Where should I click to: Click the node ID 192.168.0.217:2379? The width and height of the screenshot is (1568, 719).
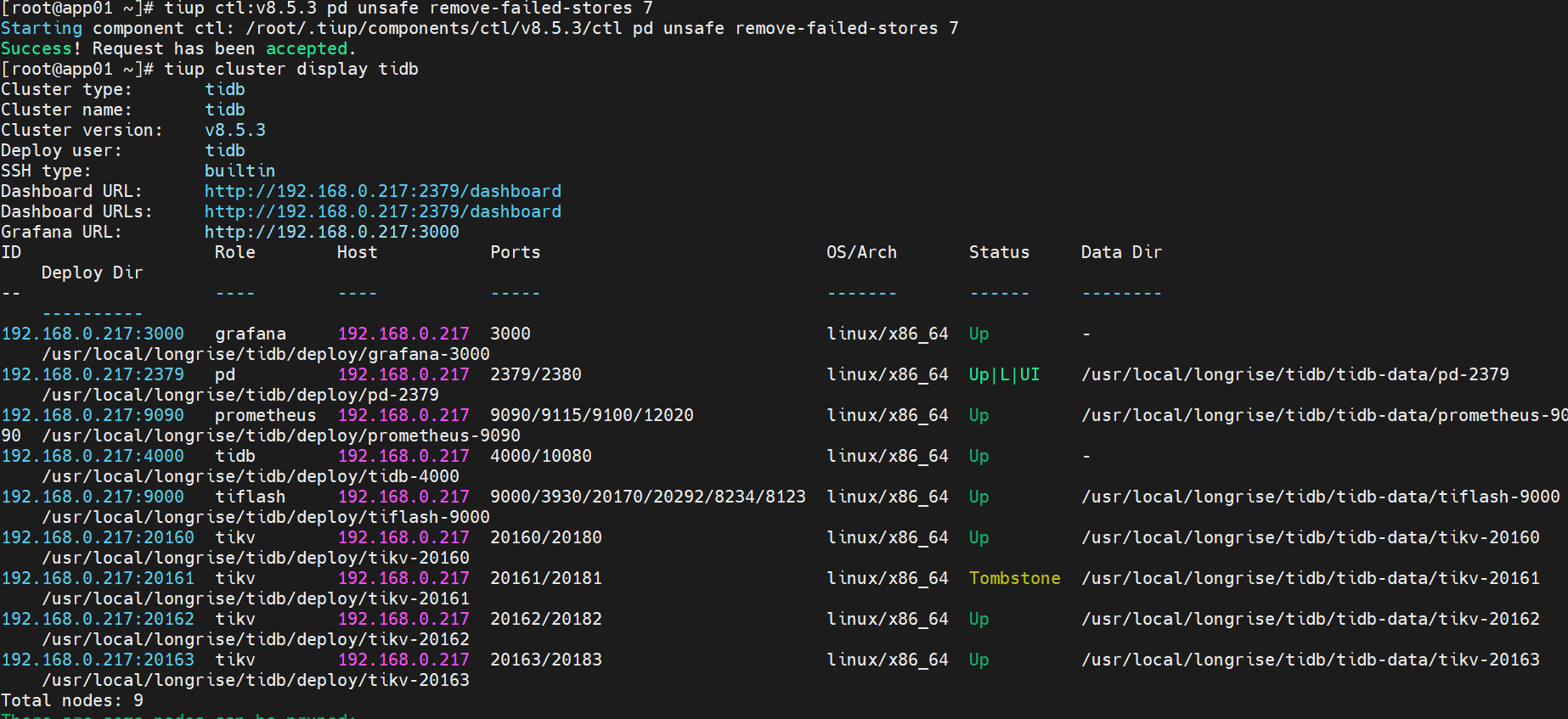tap(93, 374)
